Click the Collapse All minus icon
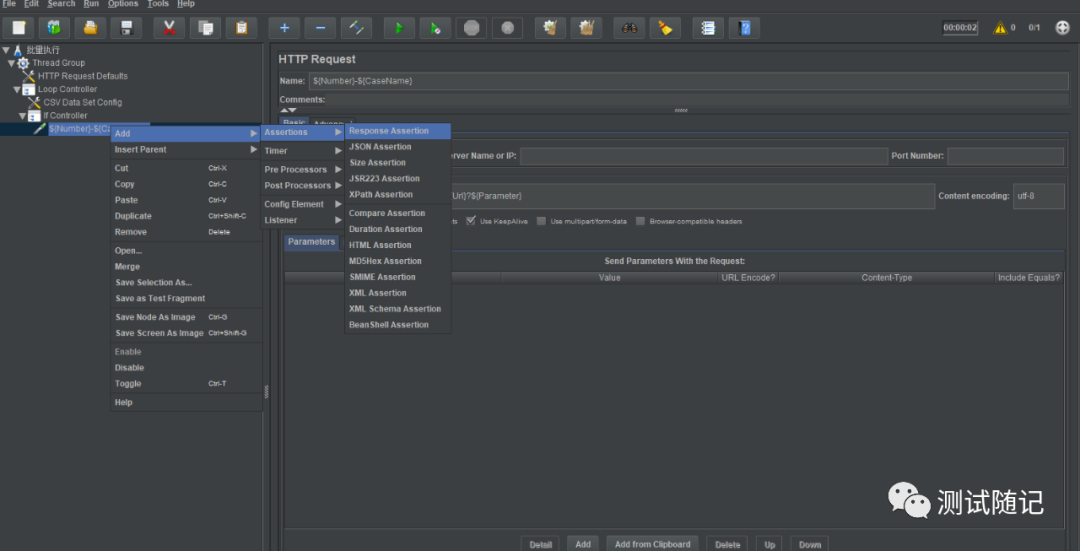The height and width of the screenshot is (551, 1080). (x=320, y=28)
